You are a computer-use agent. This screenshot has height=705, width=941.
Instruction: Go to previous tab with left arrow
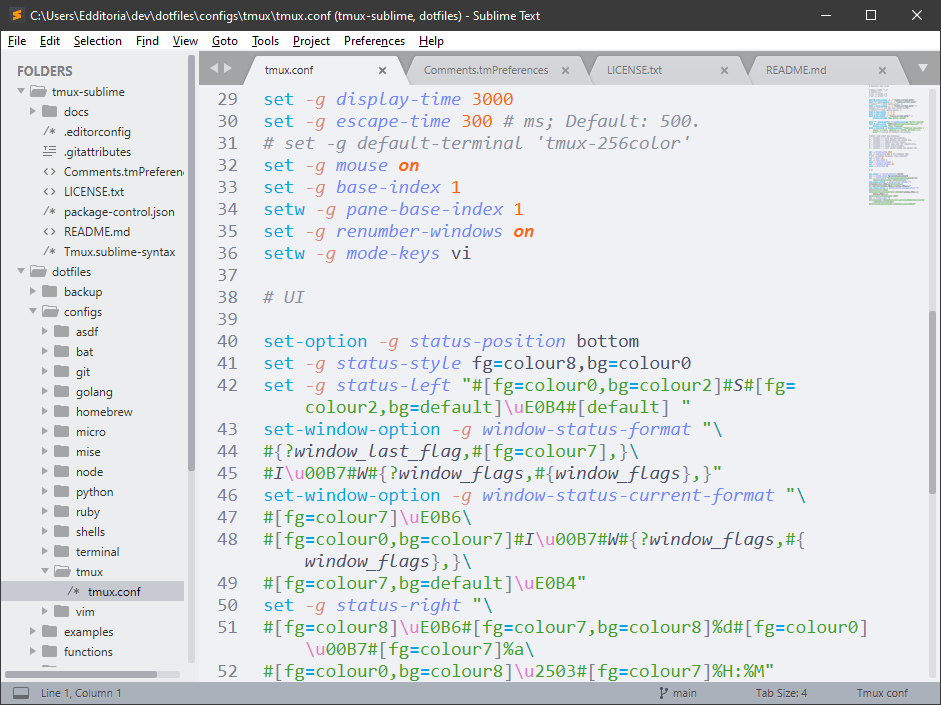214,68
